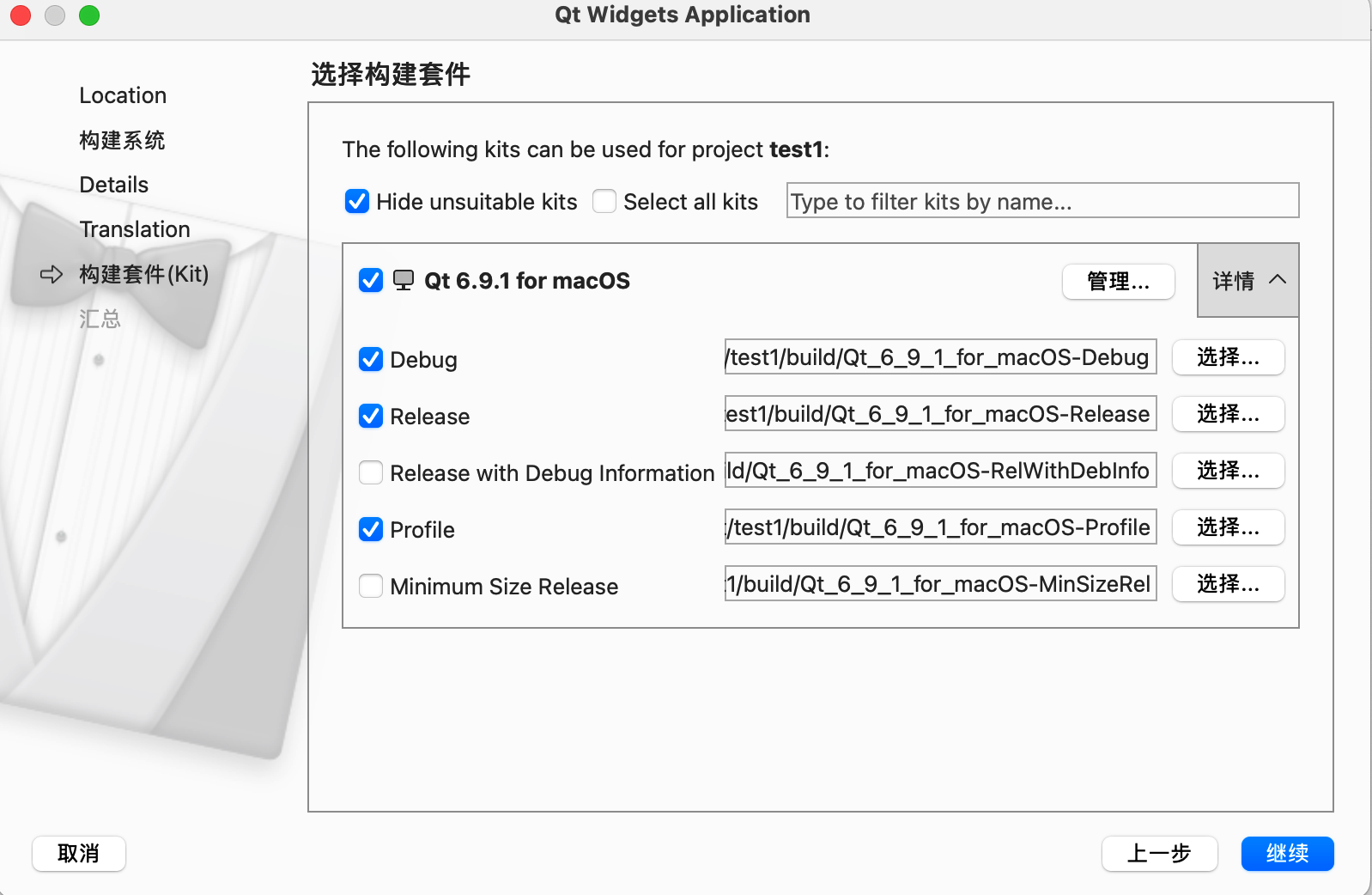Viewport: 1372px width, 895px height.
Task: Edit the RelWithDebInfo build directory path
Action: [940, 471]
